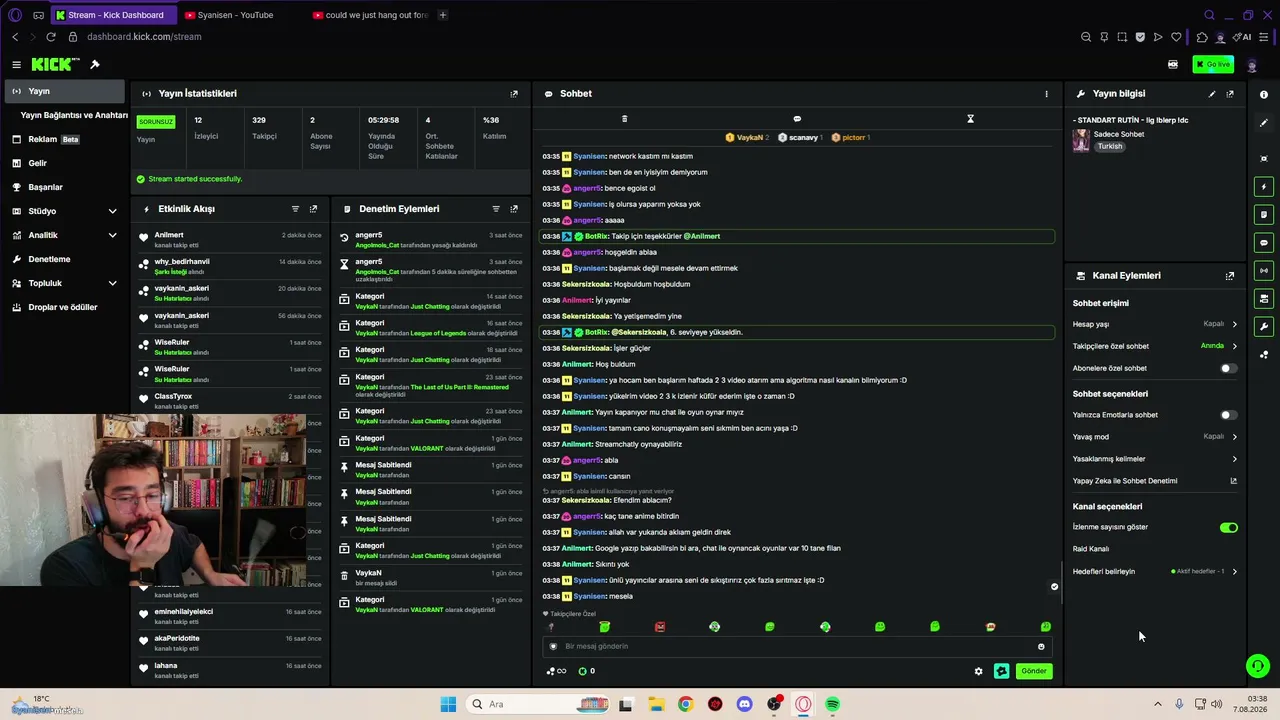The image size is (1280, 720).
Task: Click in Bir mesaj gönderin field
Action: [x=796, y=647]
